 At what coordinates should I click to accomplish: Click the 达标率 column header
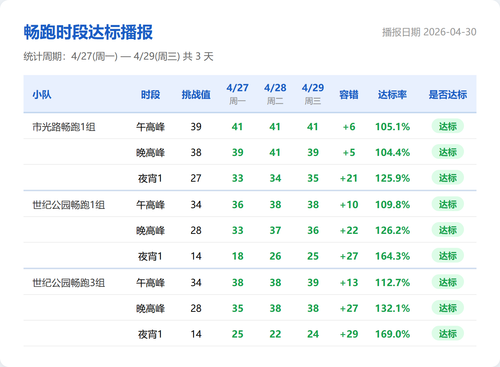click(392, 95)
